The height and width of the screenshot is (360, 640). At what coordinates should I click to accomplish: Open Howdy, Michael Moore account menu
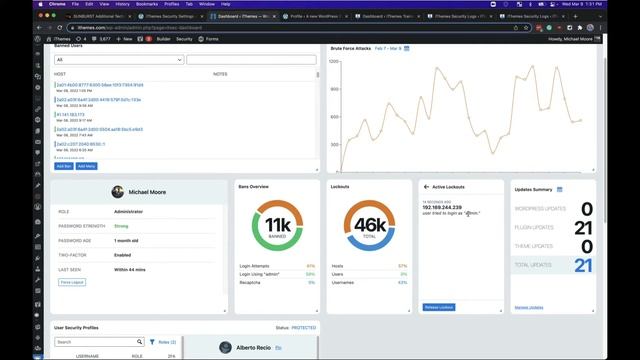[x=575, y=39]
